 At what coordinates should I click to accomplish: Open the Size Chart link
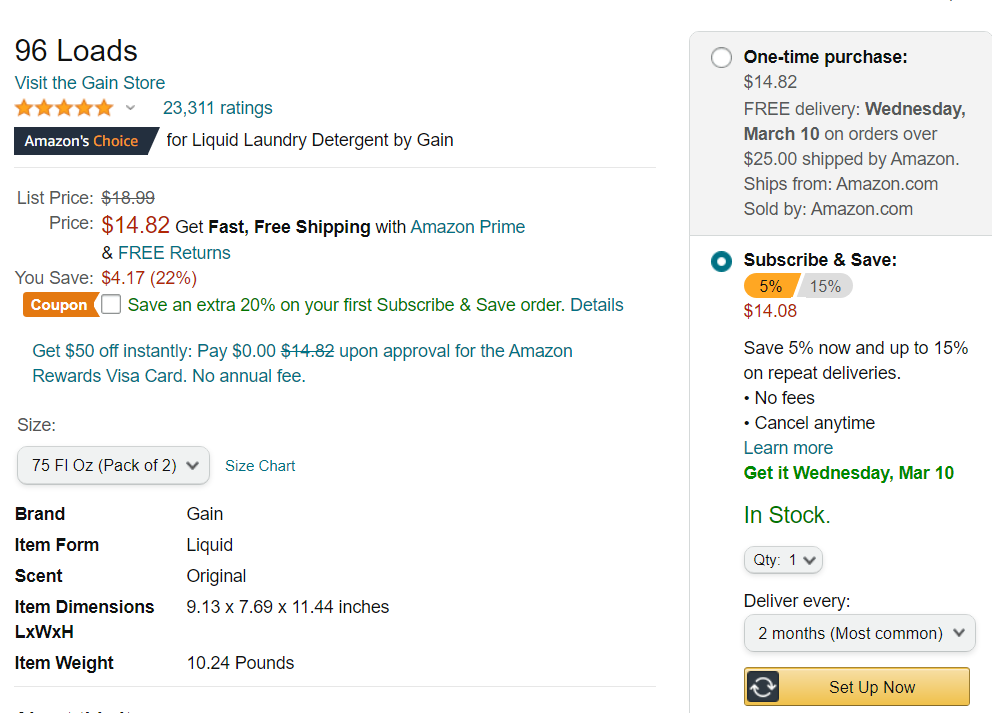click(260, 466)
